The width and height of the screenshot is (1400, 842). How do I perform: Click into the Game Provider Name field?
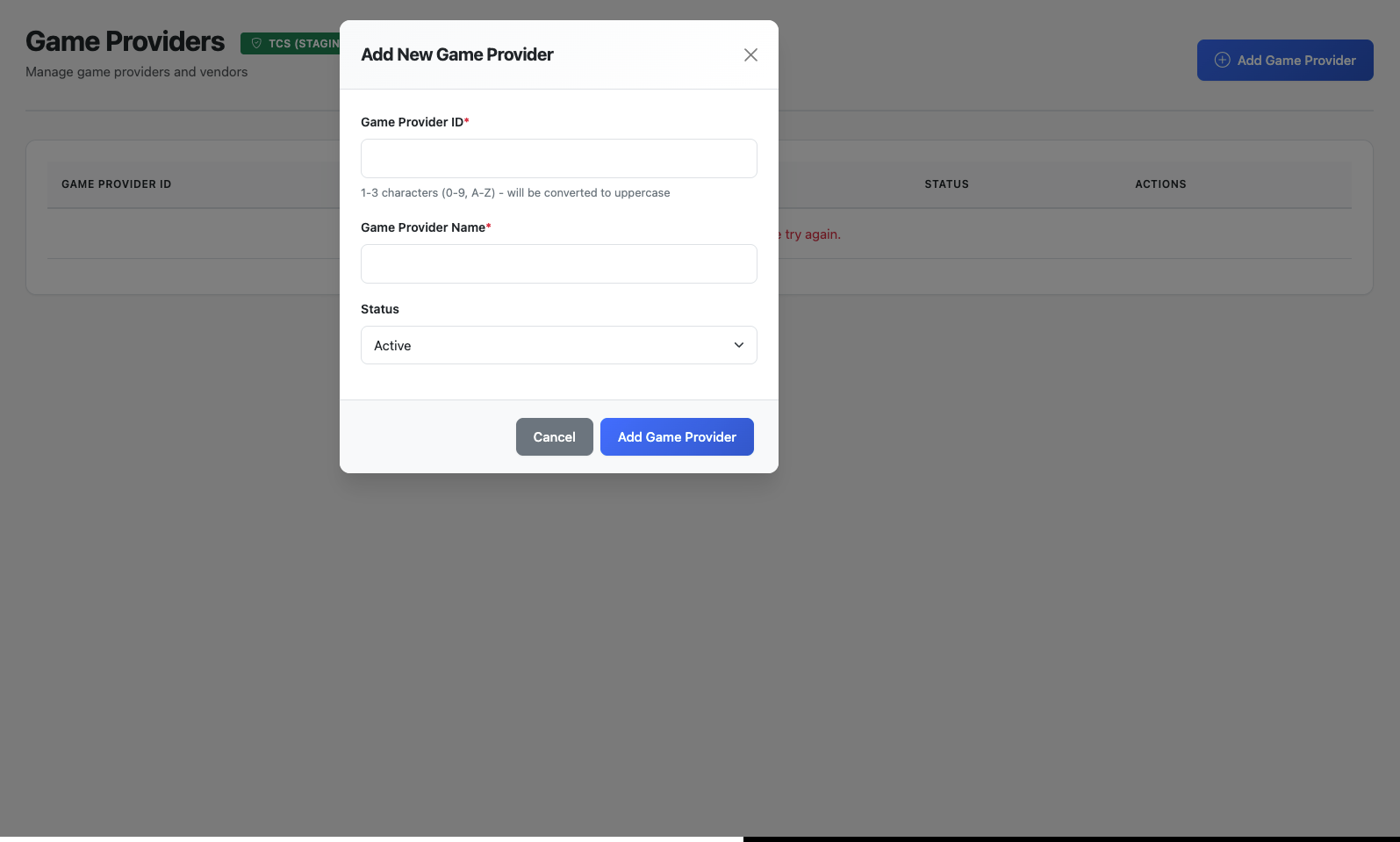click(x=558, y=263)
